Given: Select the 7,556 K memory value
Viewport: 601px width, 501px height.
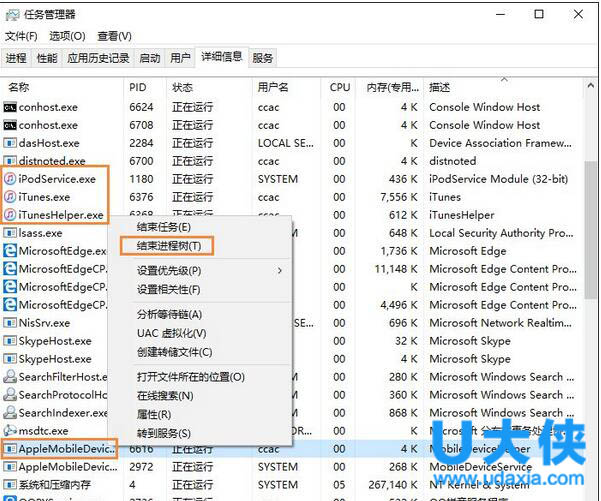Looking at the screenshot, I should [x=399, y=197].
